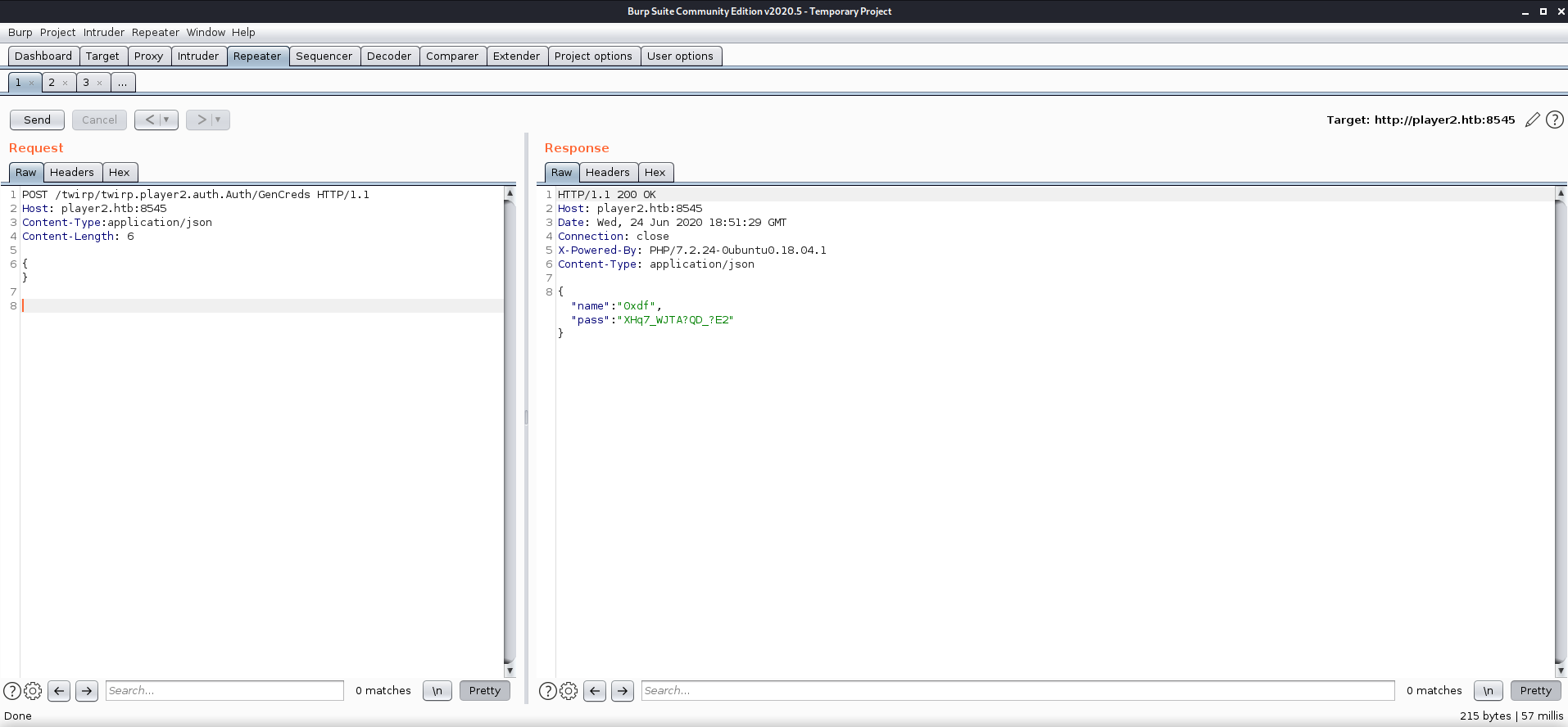Image resolution: width=1568 pixels, height=727 pixels.
Task: Open response panel settings gear icon
Action: pos(569,691)
